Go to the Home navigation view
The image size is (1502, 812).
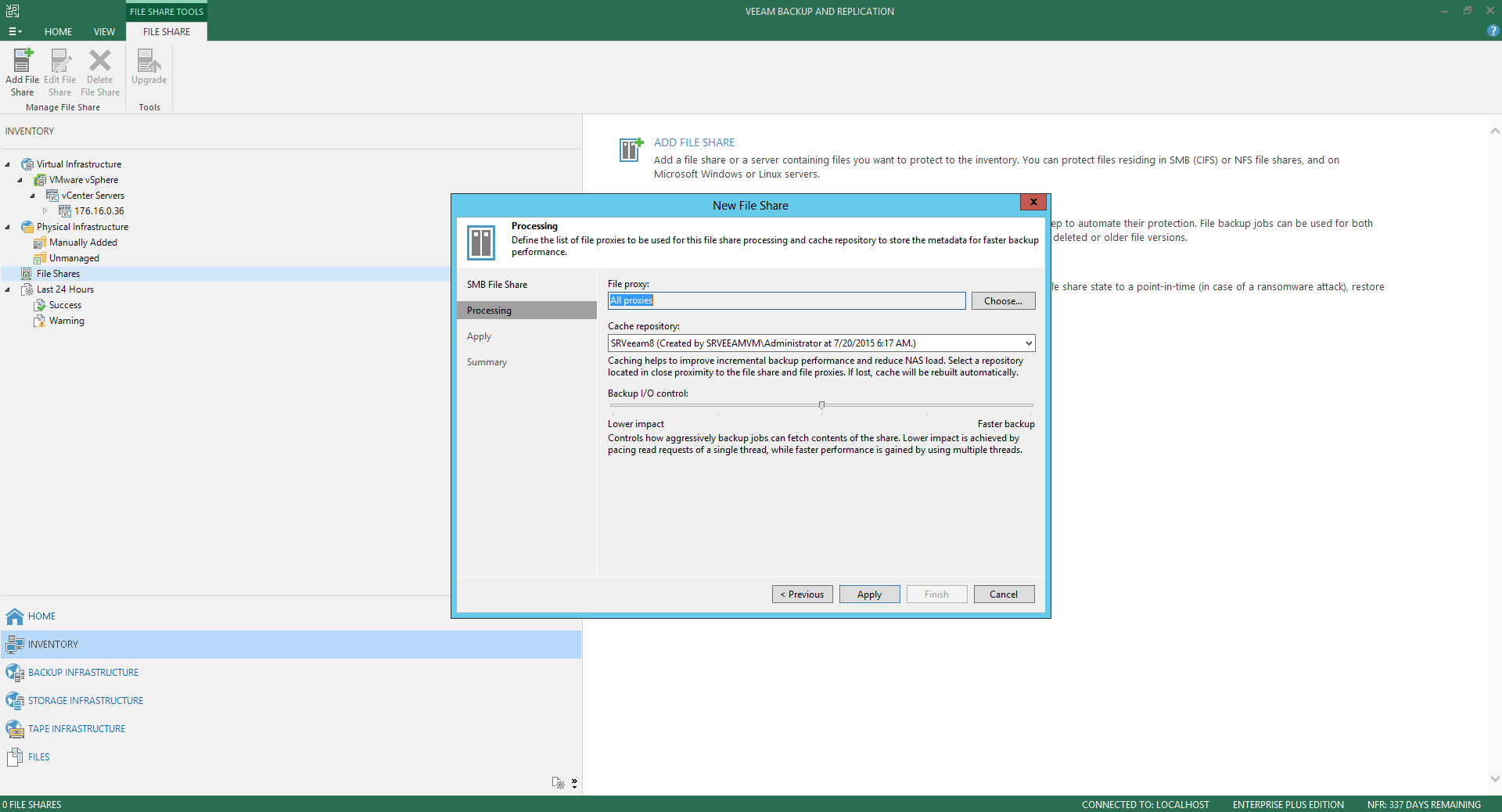coord(41,616)
